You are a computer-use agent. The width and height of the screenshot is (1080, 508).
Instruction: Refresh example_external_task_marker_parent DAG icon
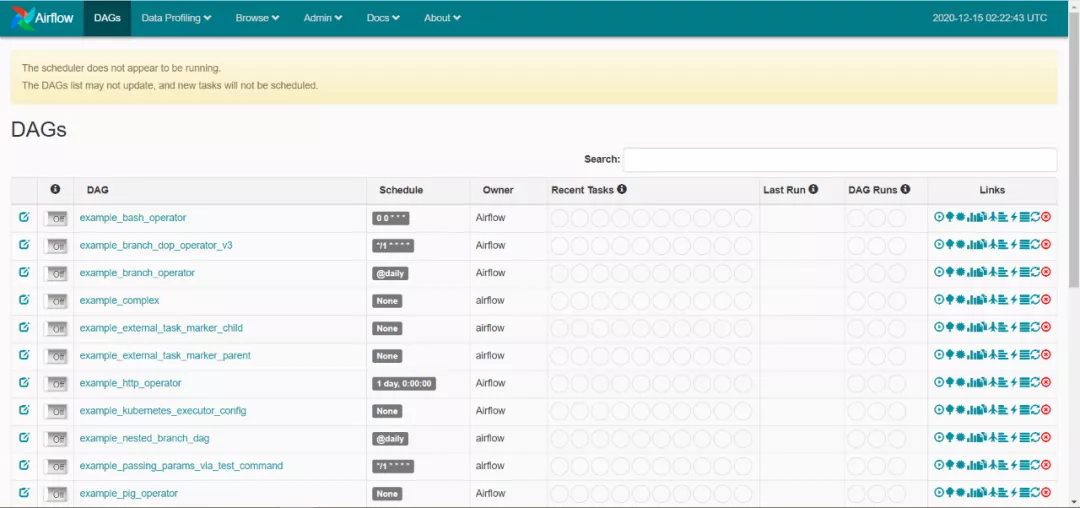pyautogui.click(x=1036, y=354)
